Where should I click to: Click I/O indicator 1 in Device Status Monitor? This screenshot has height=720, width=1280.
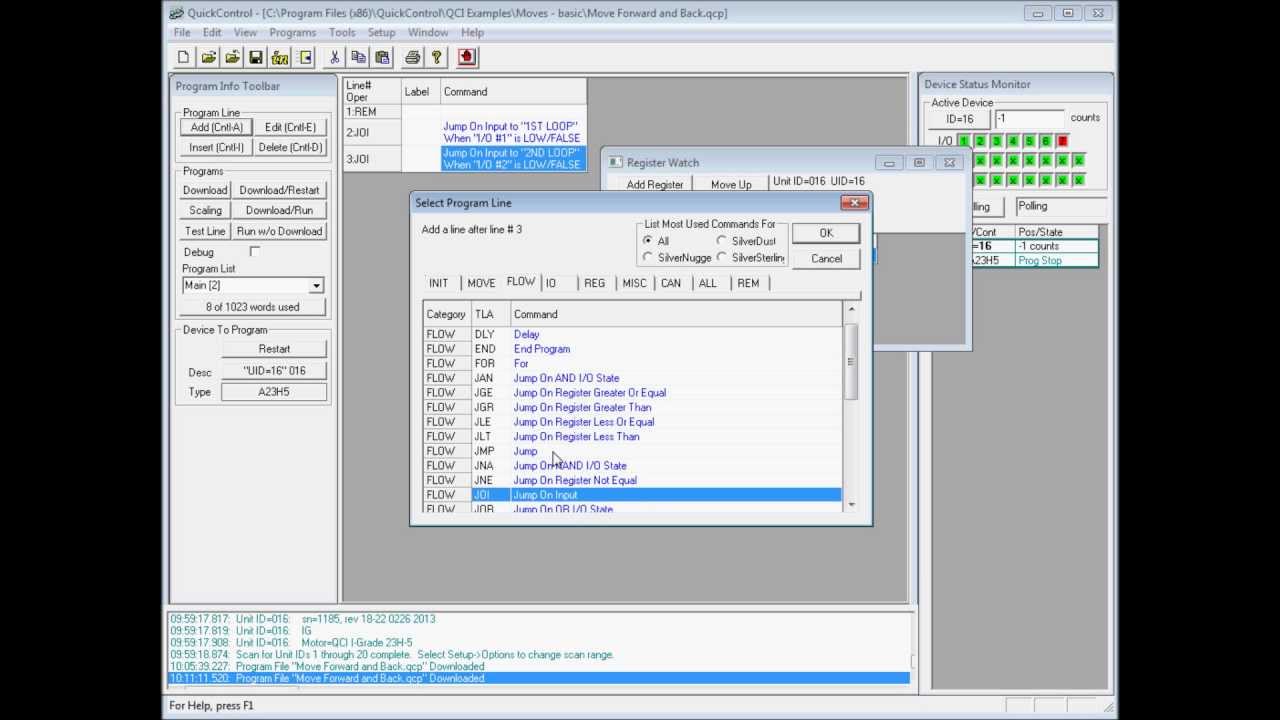click(964, 141)
